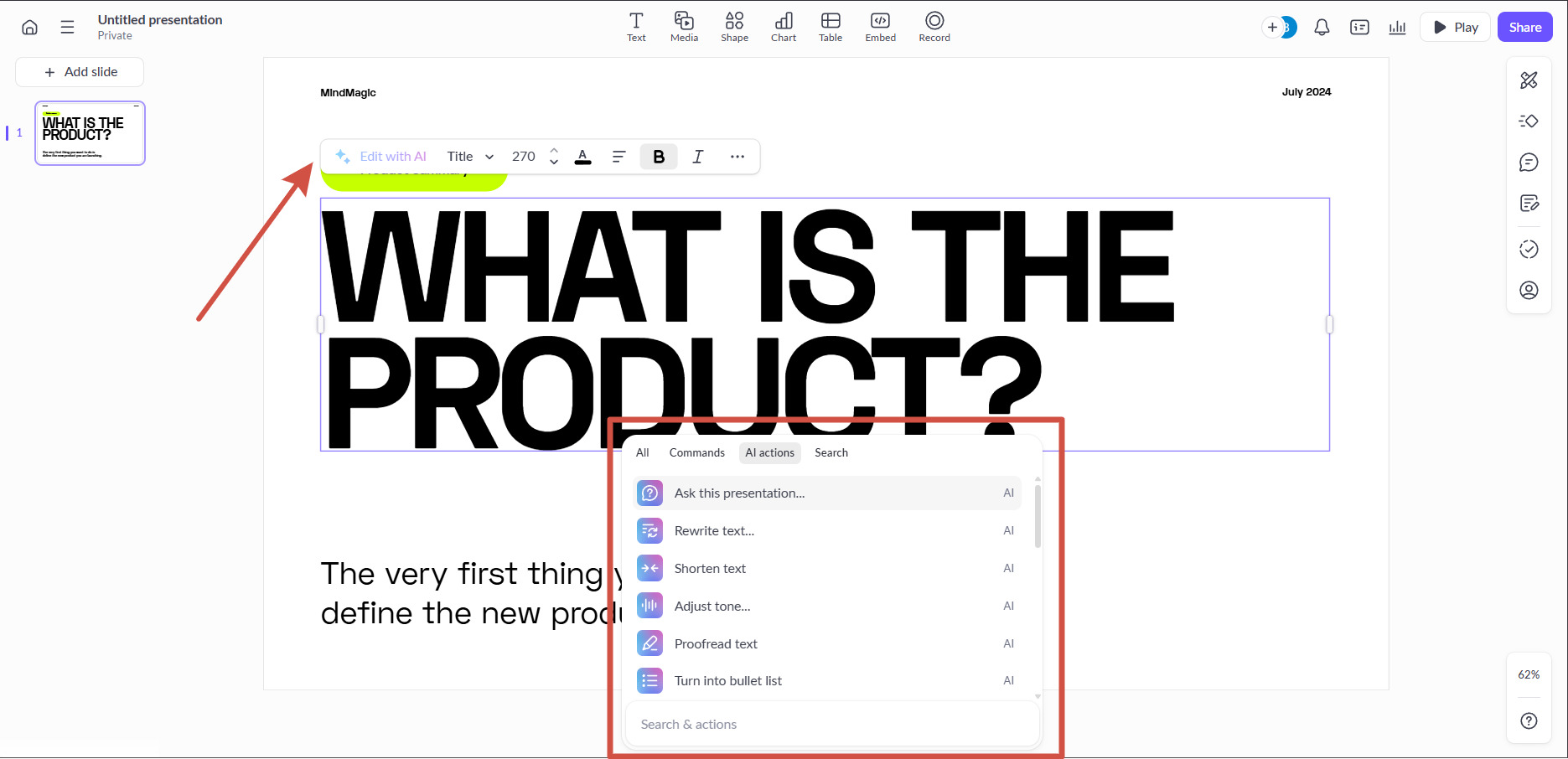Open the help question mark
The height and width of the screenshot is (759, 1568).
coord(1529,721)
